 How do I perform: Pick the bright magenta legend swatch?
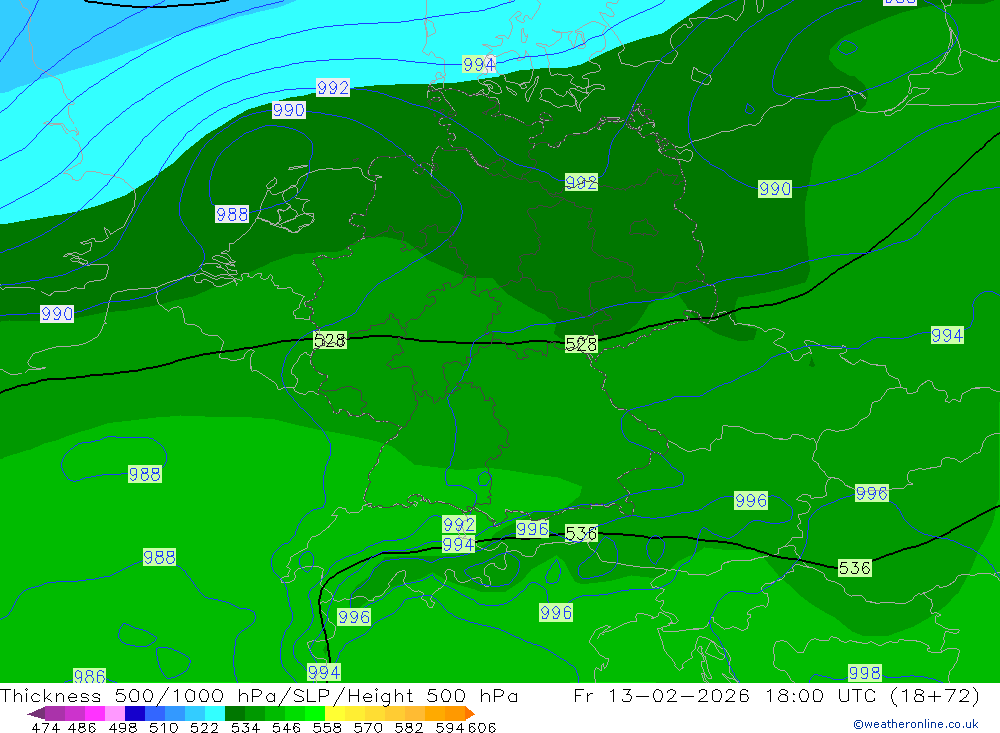tap(94, 713)
